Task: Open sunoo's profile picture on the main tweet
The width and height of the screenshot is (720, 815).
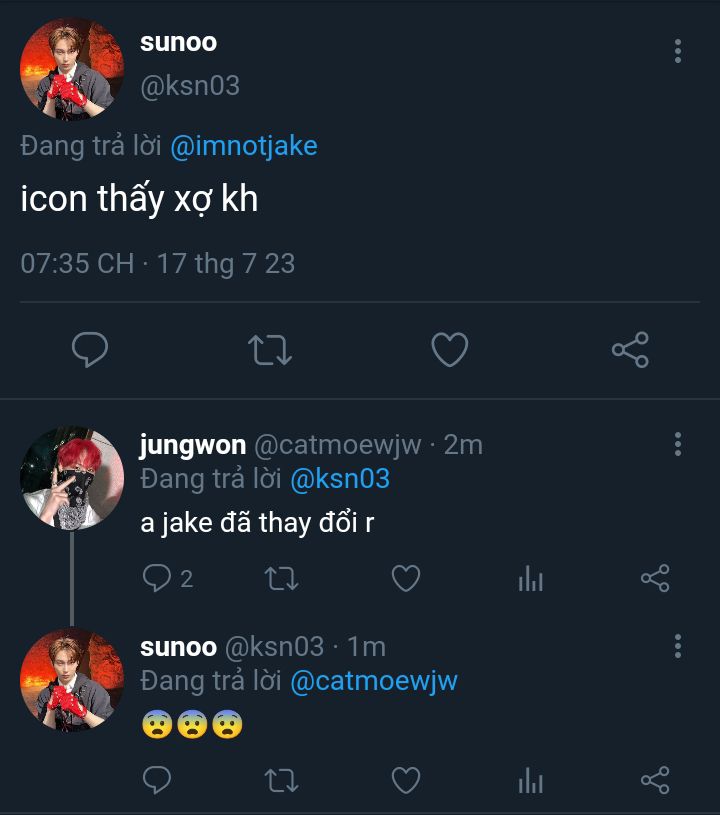Action: coord(72,69)
